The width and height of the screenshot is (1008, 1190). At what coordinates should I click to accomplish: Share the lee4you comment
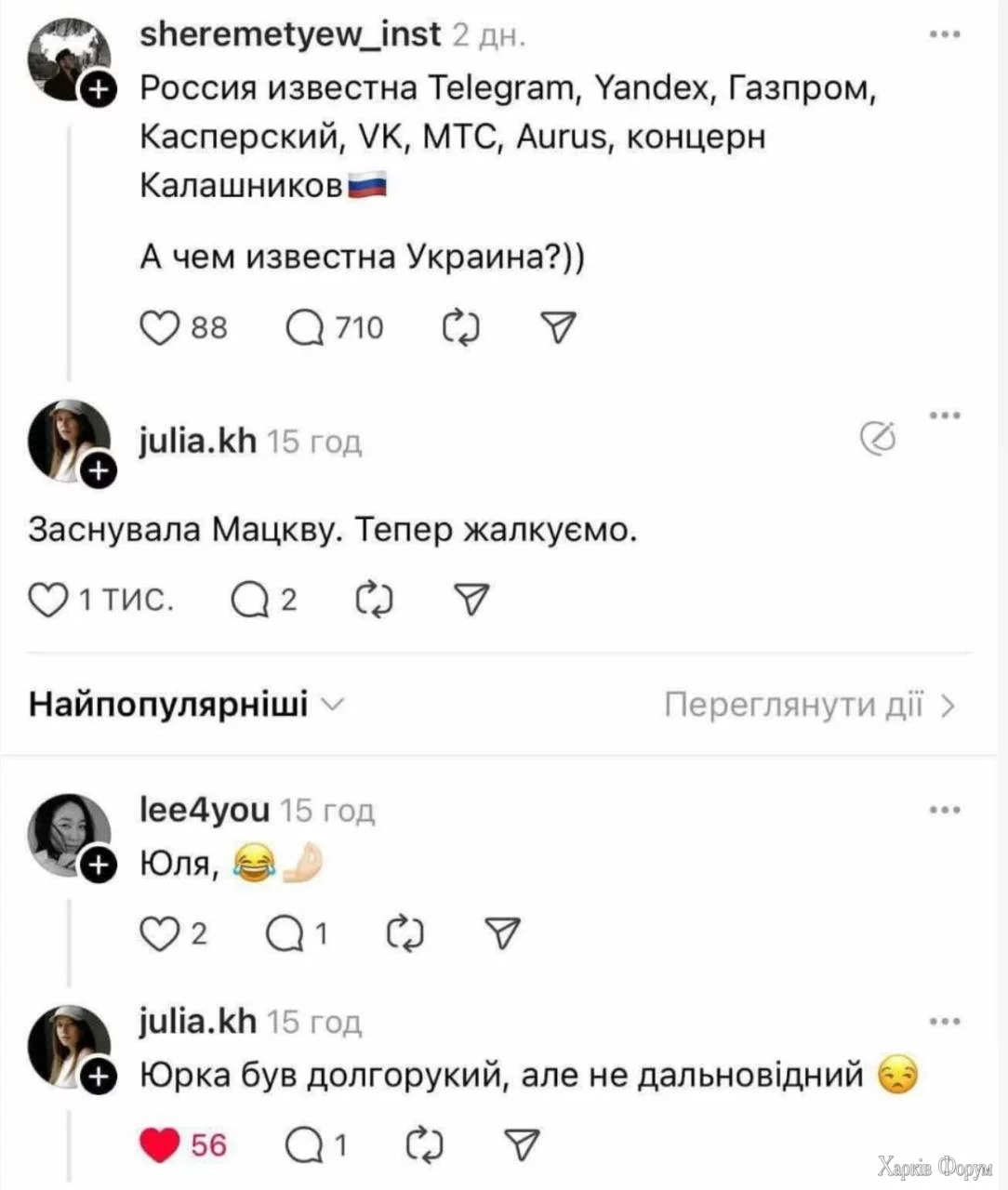coord(503,932)
